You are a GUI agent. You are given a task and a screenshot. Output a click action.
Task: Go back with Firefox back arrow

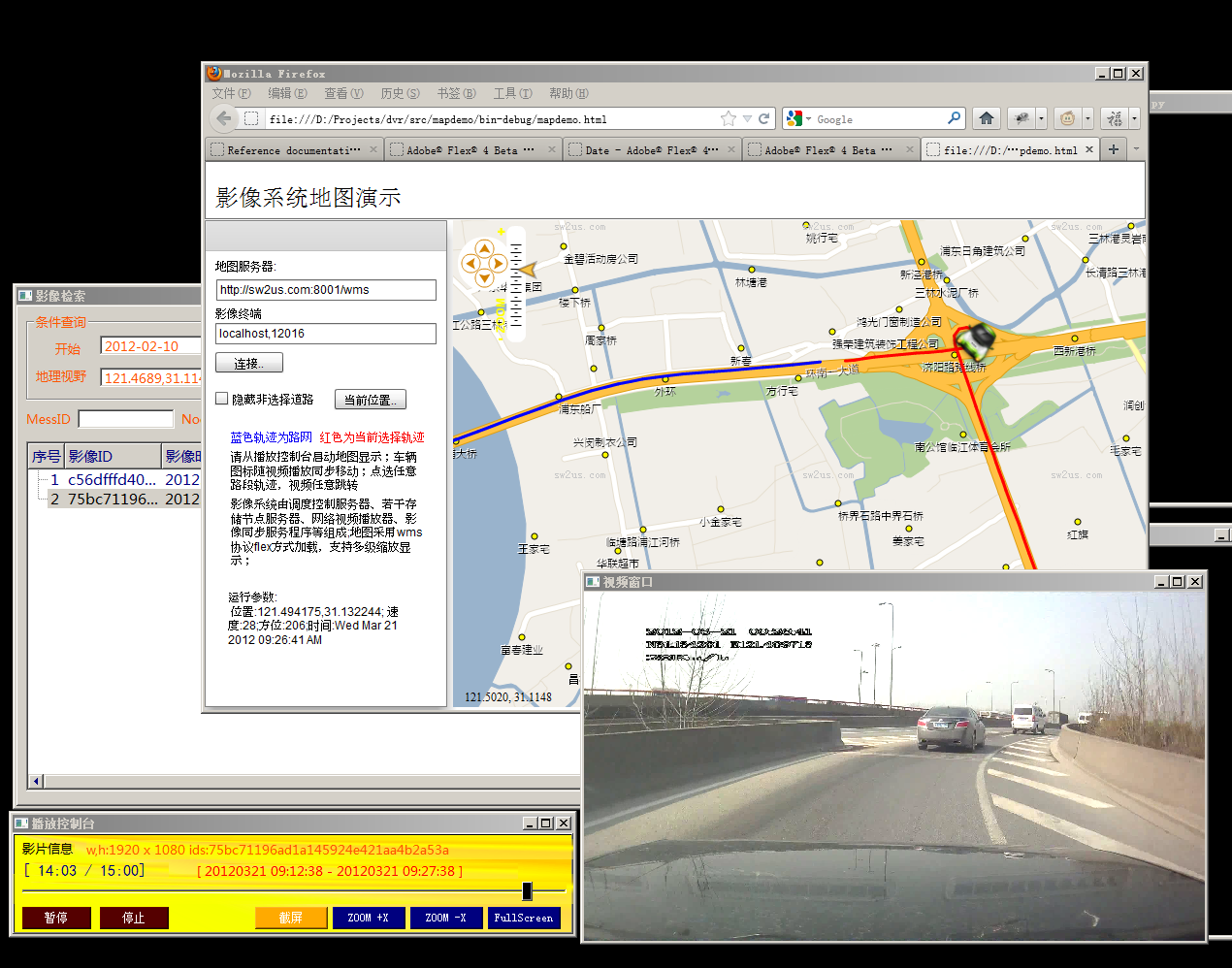click(x=224, y=118)
